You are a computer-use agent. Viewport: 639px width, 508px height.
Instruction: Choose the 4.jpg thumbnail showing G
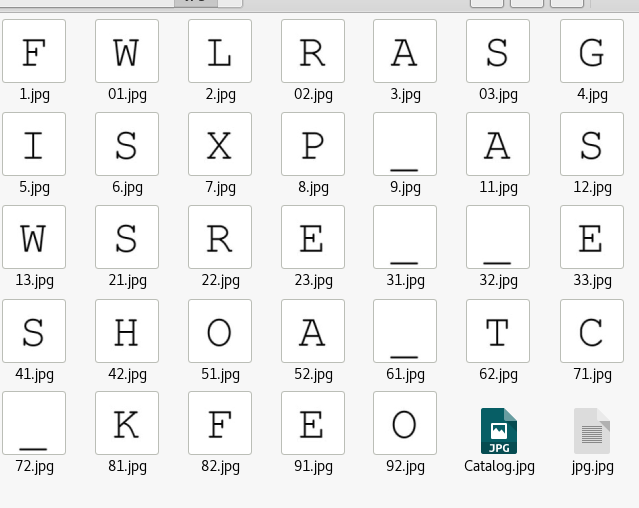point(592,51)
